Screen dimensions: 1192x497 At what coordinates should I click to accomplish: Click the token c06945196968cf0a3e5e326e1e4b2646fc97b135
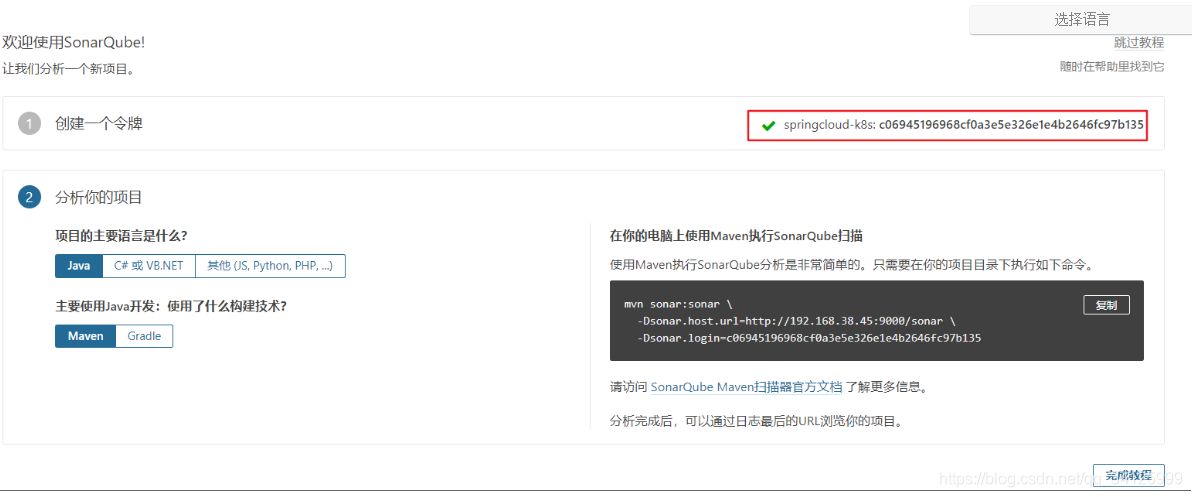[x=1011, y=125]
